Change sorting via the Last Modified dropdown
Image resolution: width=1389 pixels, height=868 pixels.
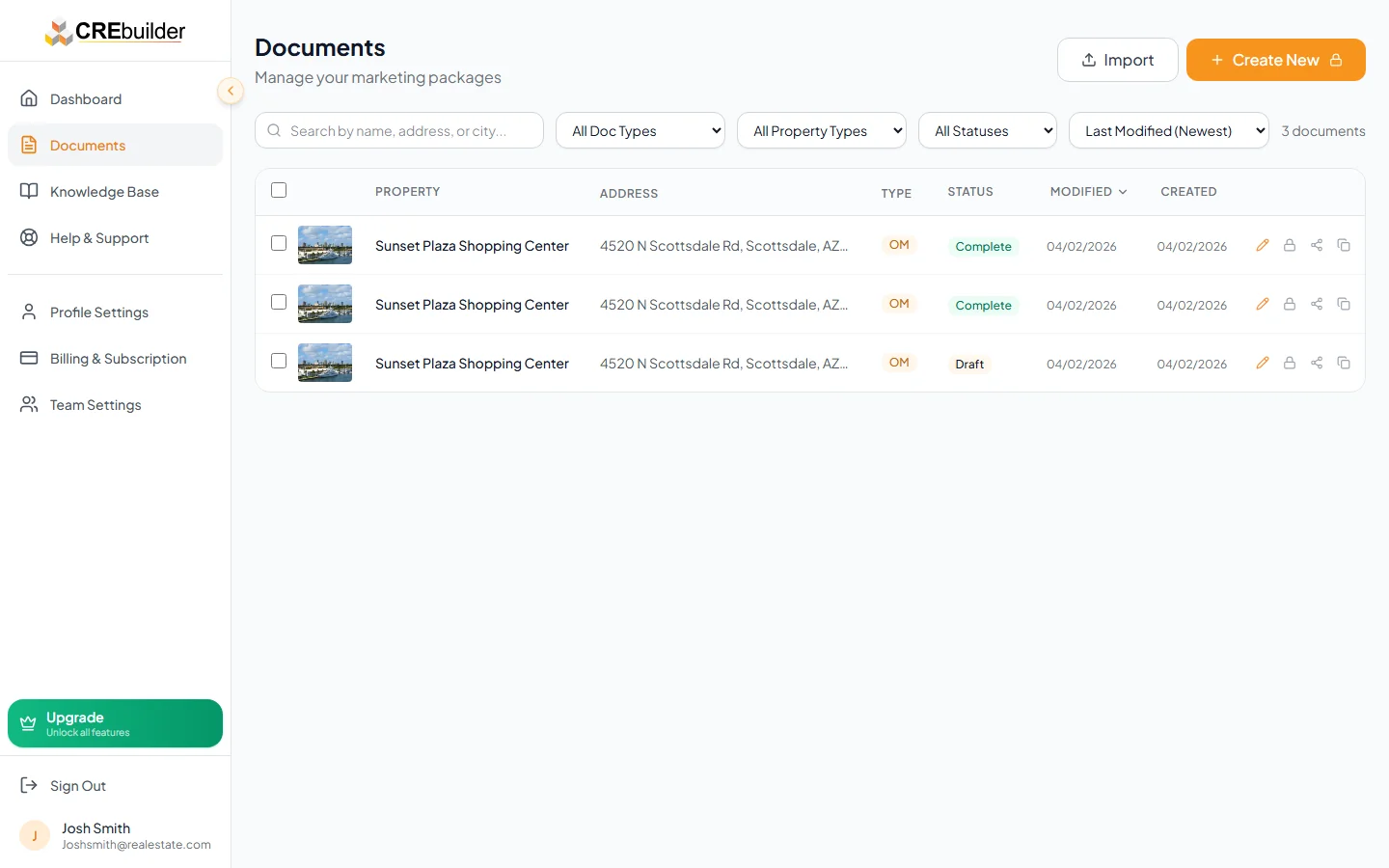(x=1168, y=130)
